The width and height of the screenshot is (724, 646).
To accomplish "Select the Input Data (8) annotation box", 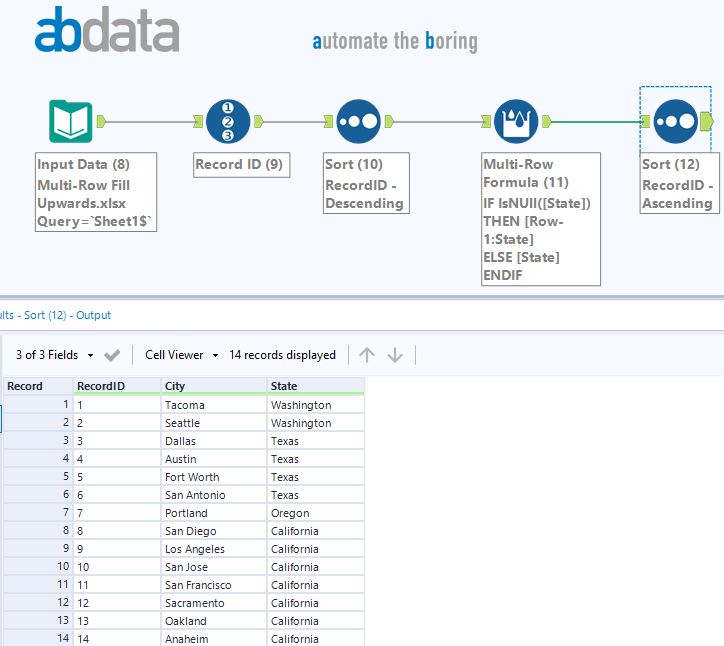I will [x=96, y=192].
